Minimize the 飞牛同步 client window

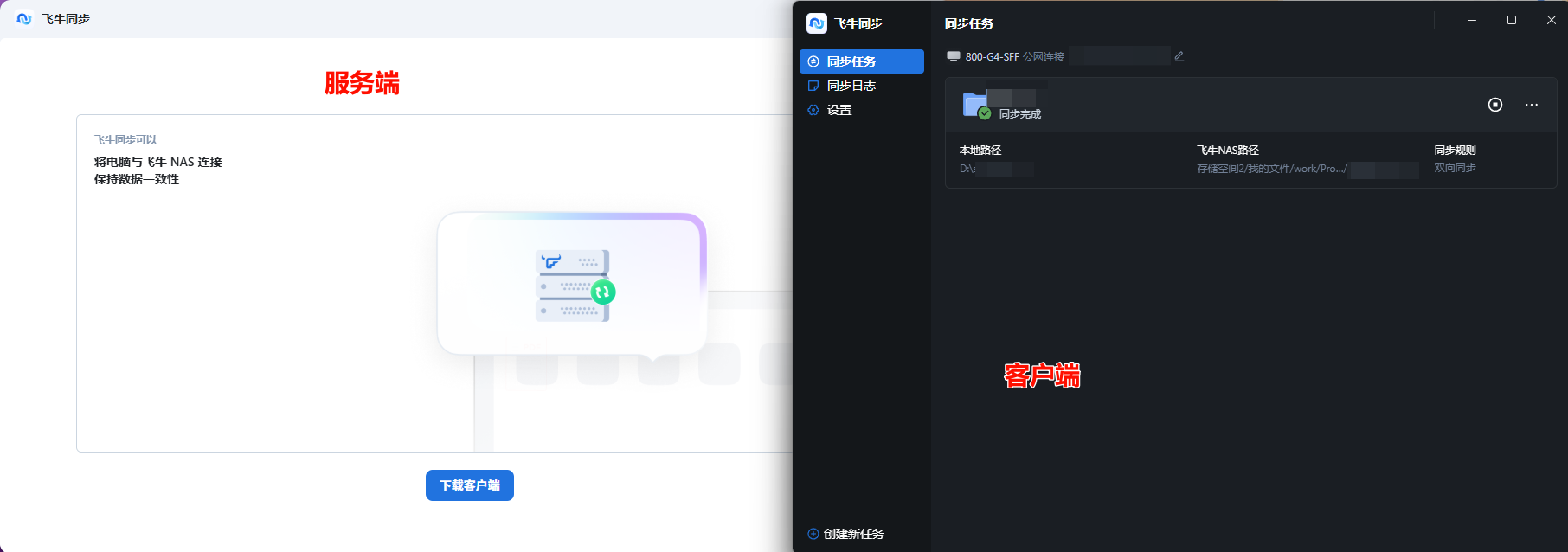1472,20
